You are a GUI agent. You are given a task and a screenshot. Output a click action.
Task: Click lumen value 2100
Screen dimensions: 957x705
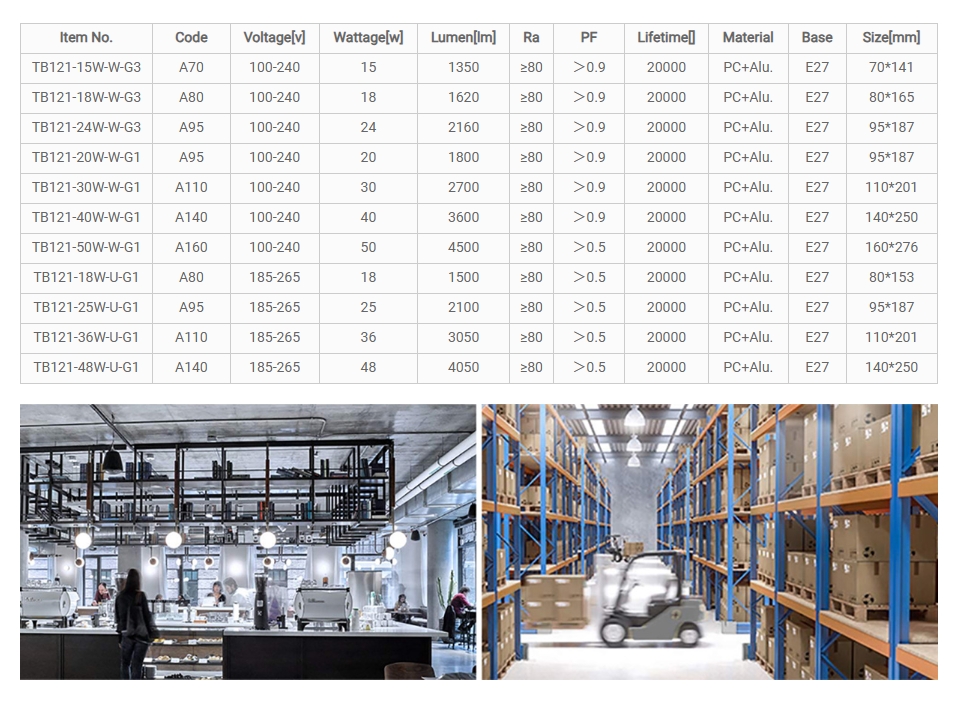[x=463, y=307]
